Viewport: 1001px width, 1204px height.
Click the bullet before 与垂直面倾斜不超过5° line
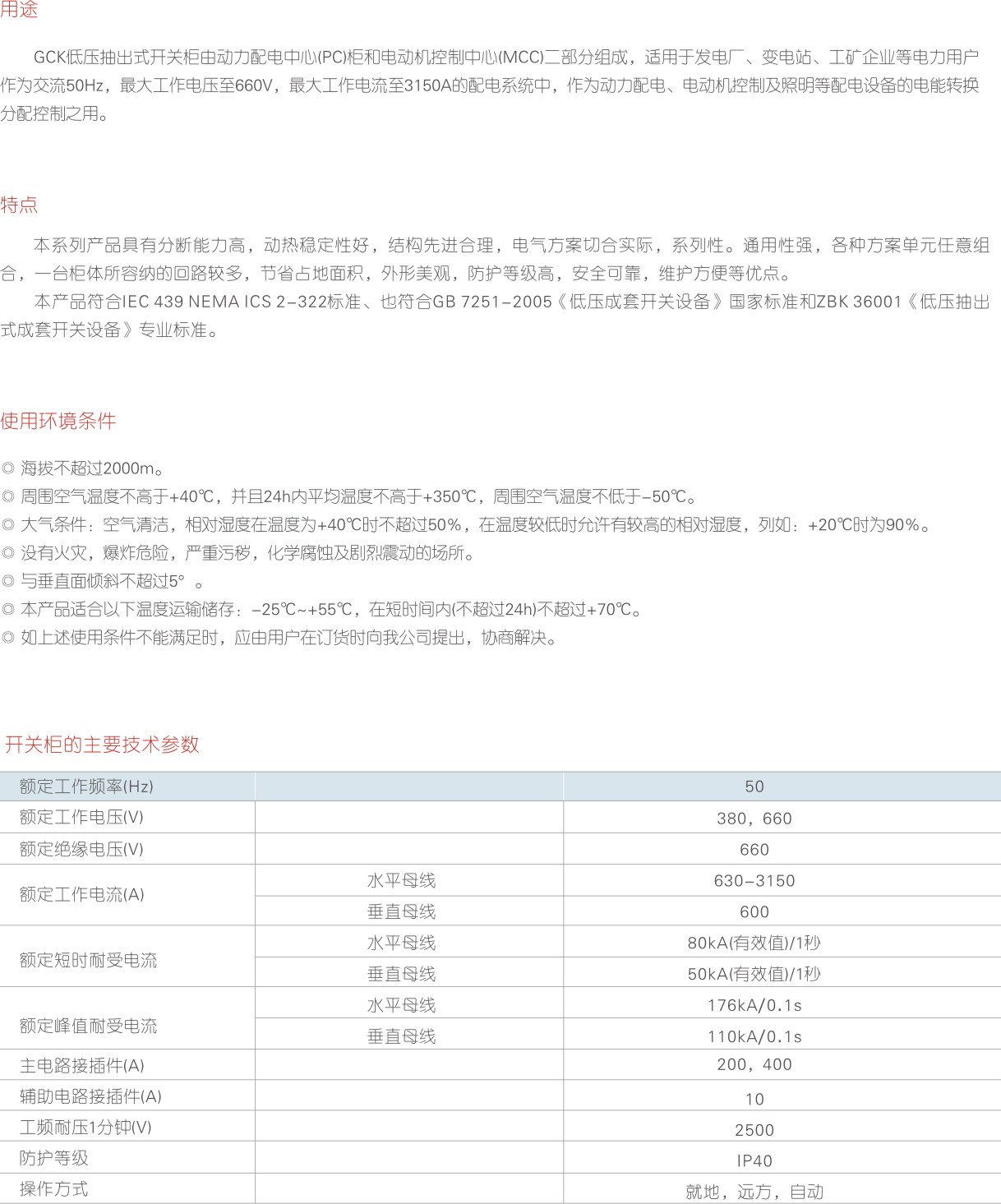click(8, 582)
